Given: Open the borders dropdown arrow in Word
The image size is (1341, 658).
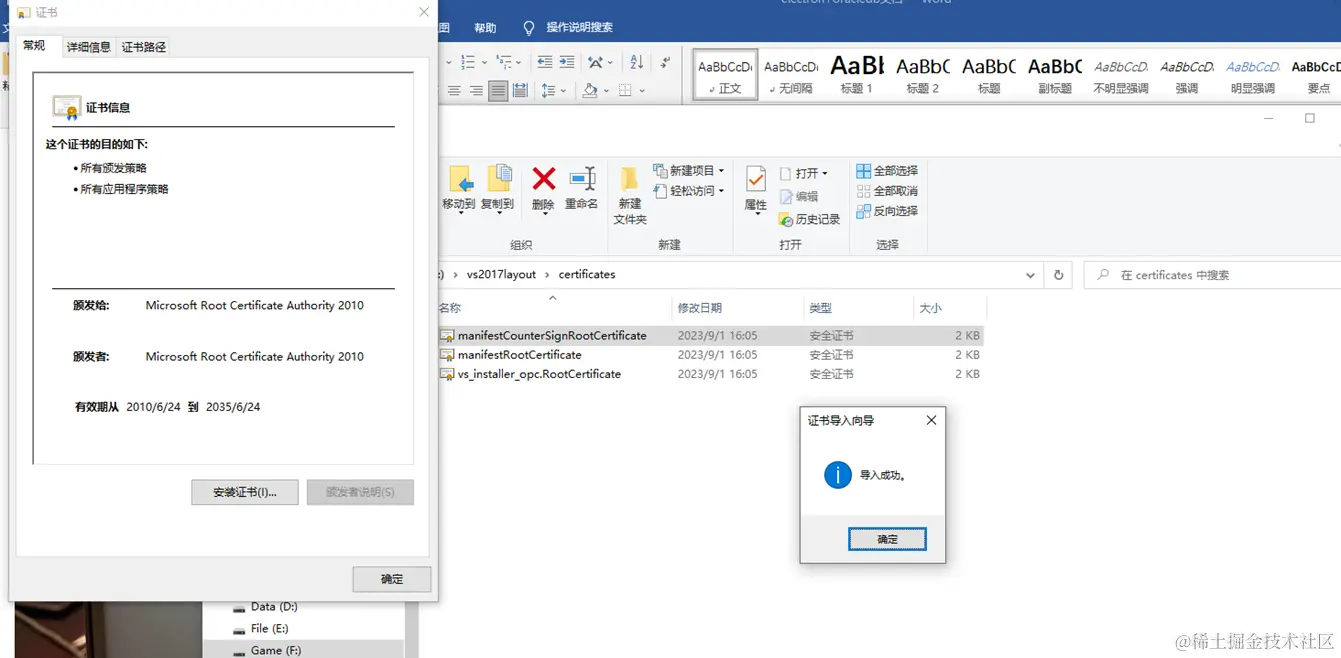Looking at the screenshot, I should tap(641, 91).
